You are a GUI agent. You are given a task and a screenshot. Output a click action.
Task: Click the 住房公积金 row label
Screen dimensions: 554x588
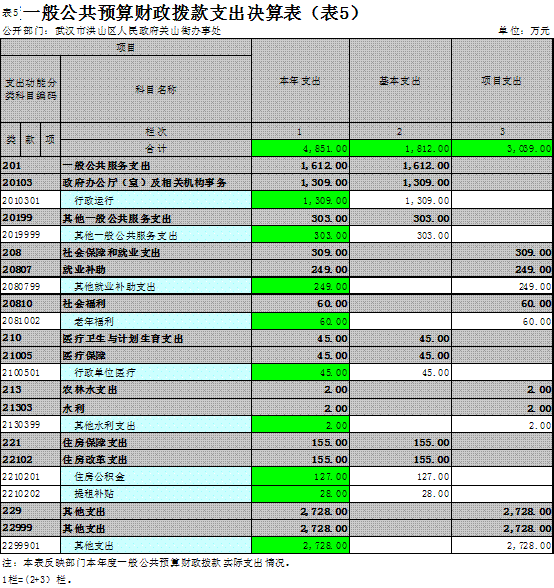[x=156, y=477]
